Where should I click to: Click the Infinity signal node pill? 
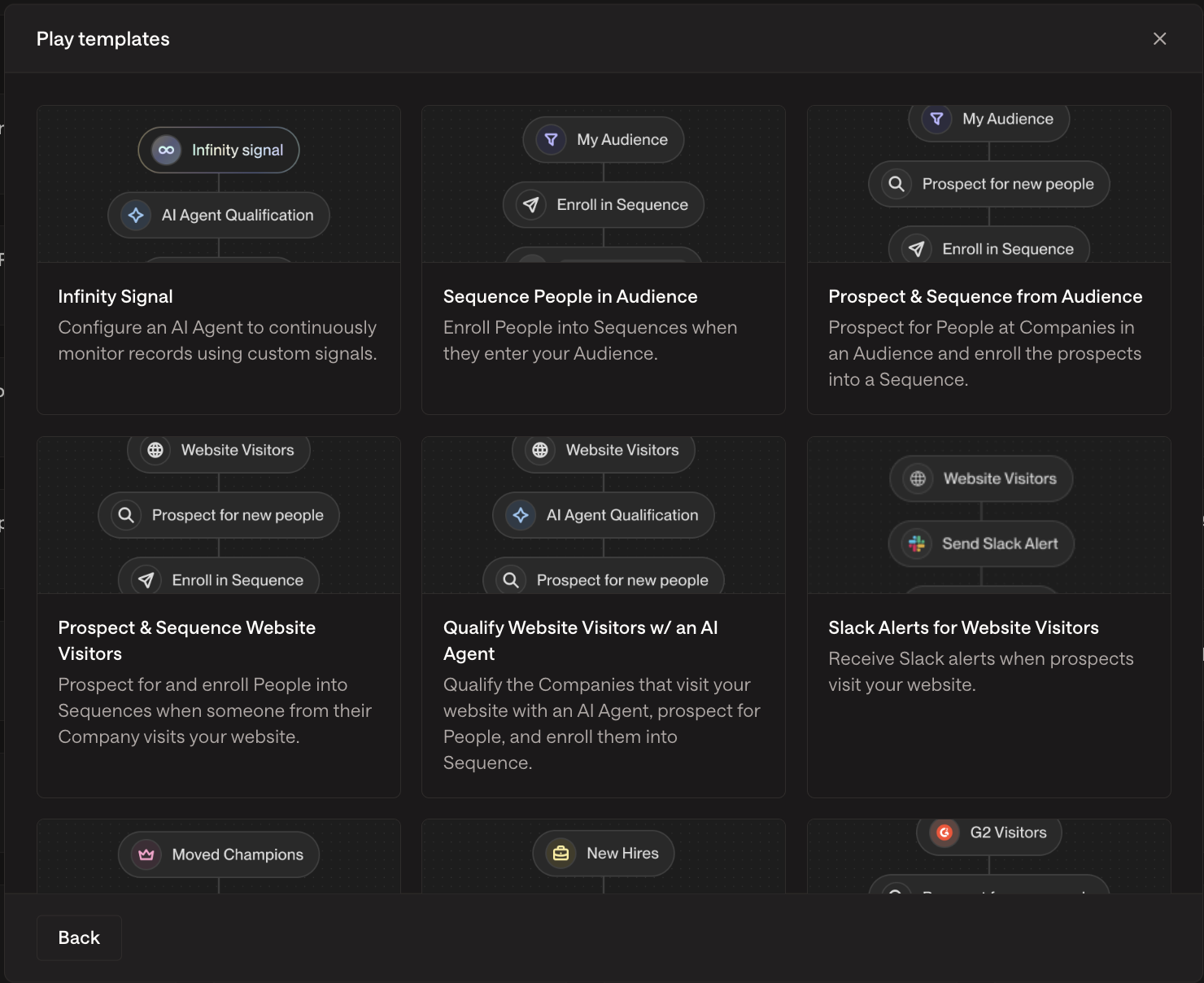(219, 150)
